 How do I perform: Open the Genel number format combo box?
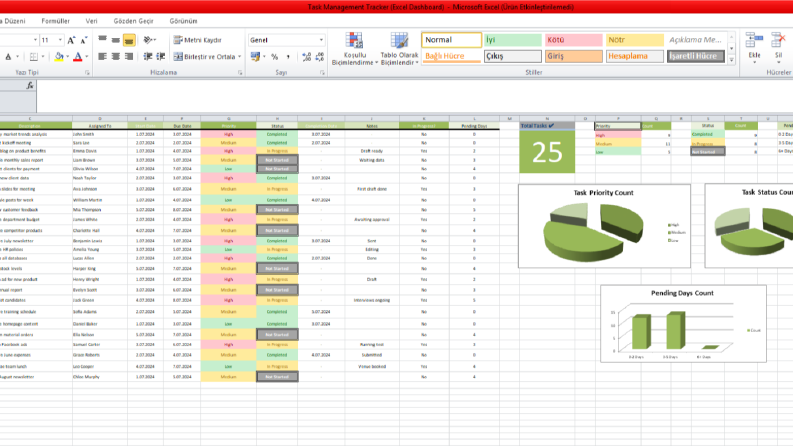(286, 40)
